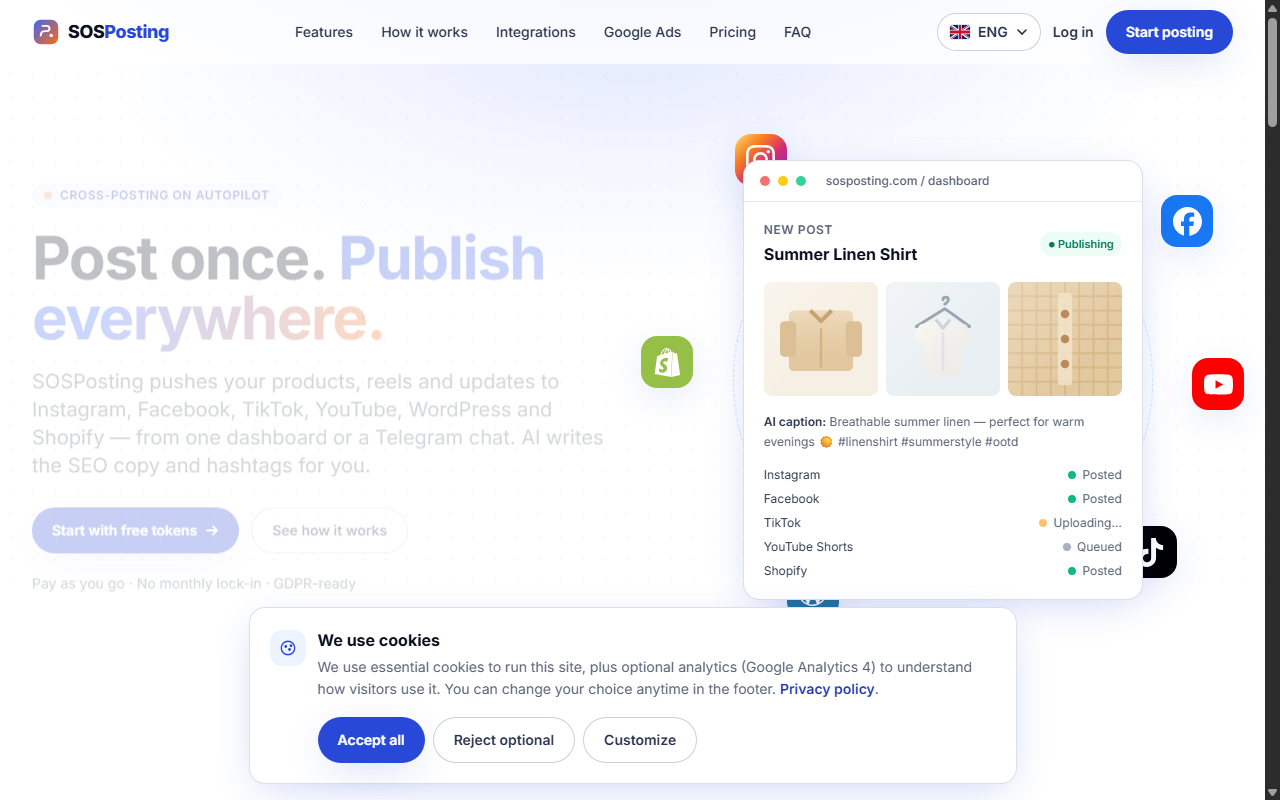Screen dimensions: 1280x800
Task: Click the sosposting.com / dashboard address text
Action: click(x=907, y=181)
